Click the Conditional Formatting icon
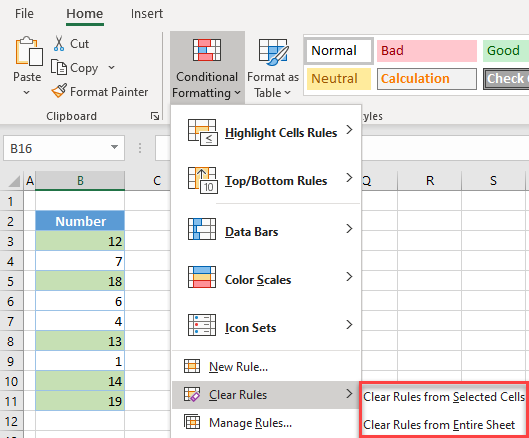529x438 pixels. pos(207,50)
